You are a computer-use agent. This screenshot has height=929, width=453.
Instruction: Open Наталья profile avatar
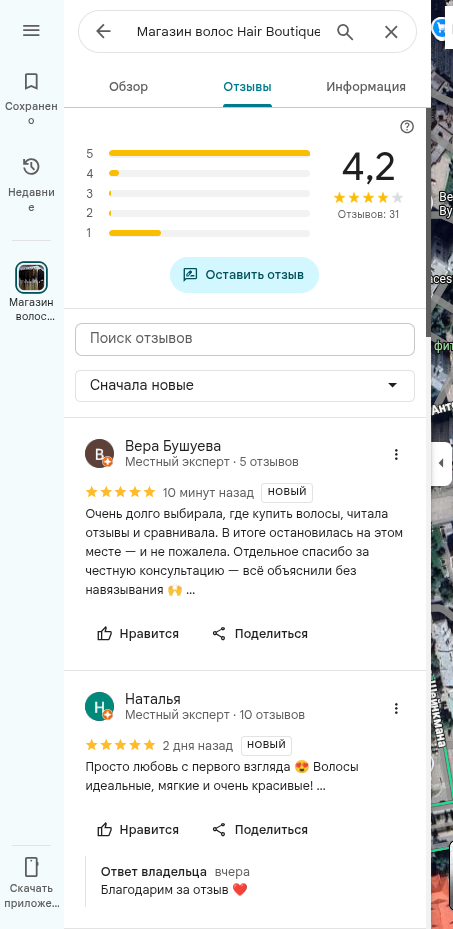pyautogui.click(x=99, y=707)
